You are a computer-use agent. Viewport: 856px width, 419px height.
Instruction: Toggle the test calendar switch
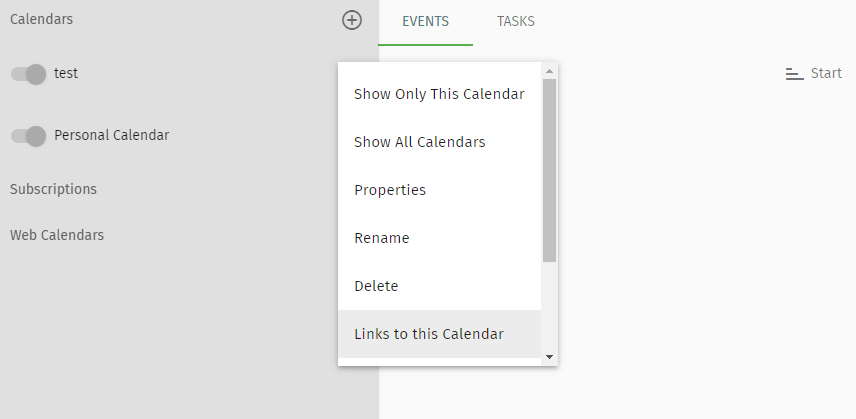(x=28, y=74)
